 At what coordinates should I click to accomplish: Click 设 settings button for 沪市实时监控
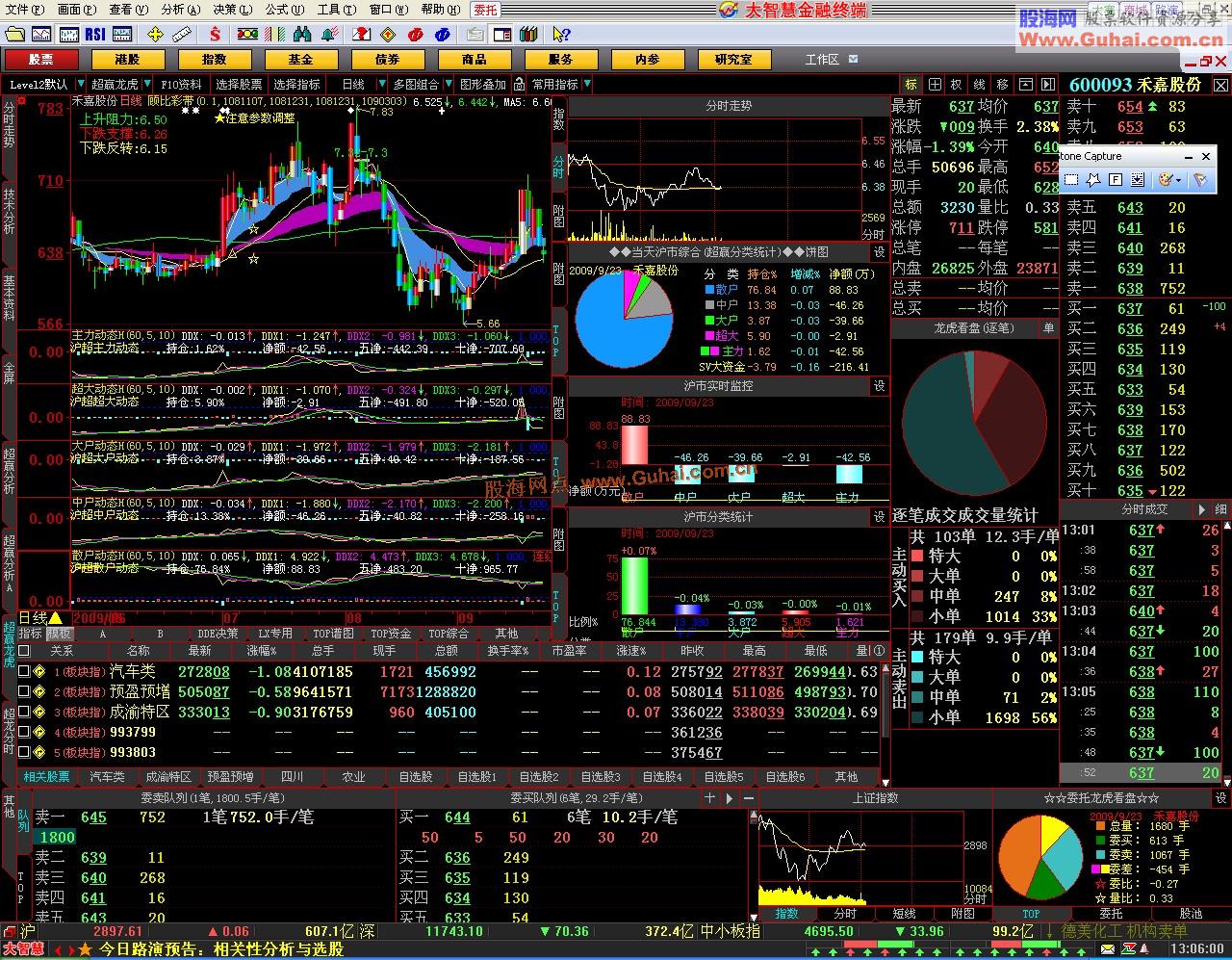[879, 386]
